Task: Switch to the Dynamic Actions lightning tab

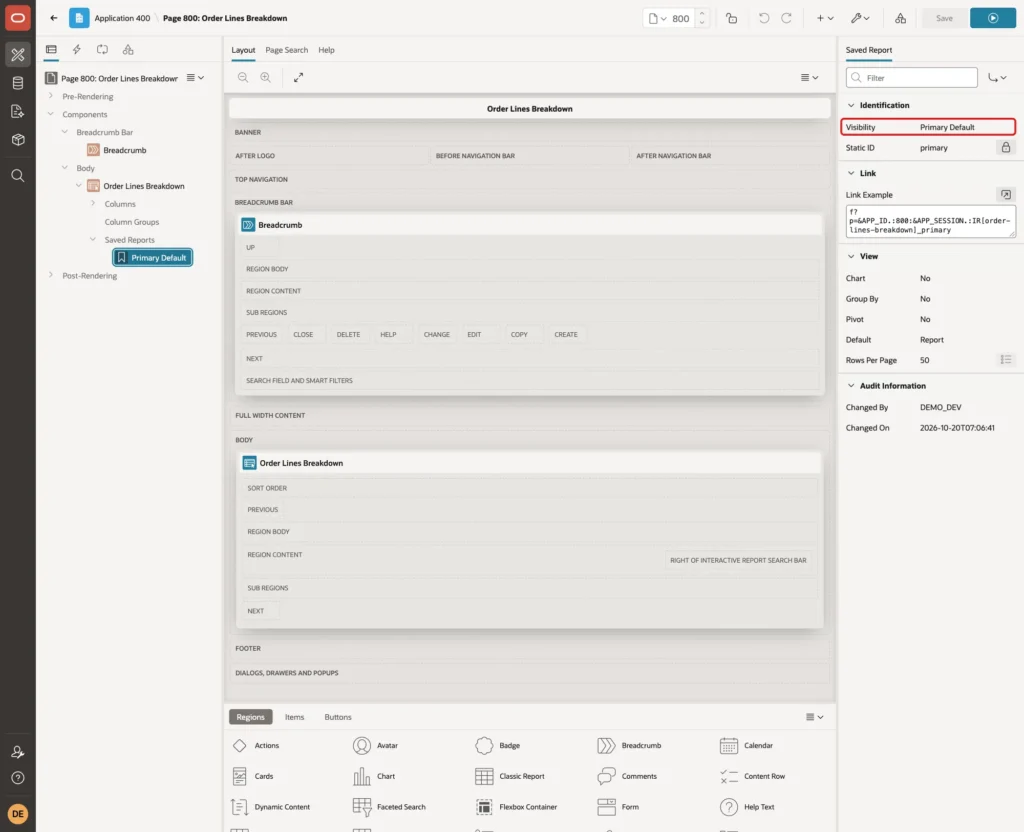Action: pos(76,50)
